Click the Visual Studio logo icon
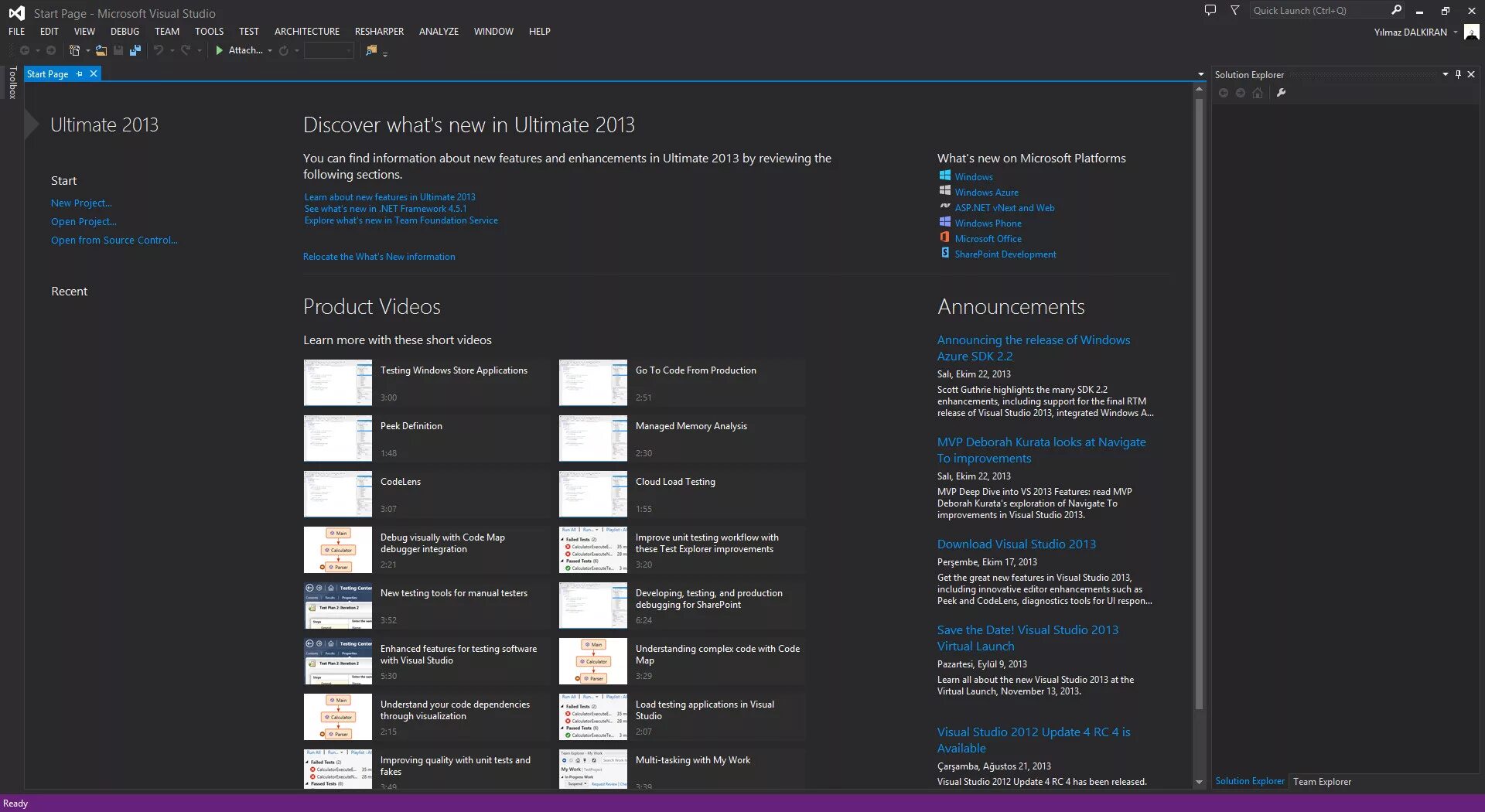 click(16, 13)
